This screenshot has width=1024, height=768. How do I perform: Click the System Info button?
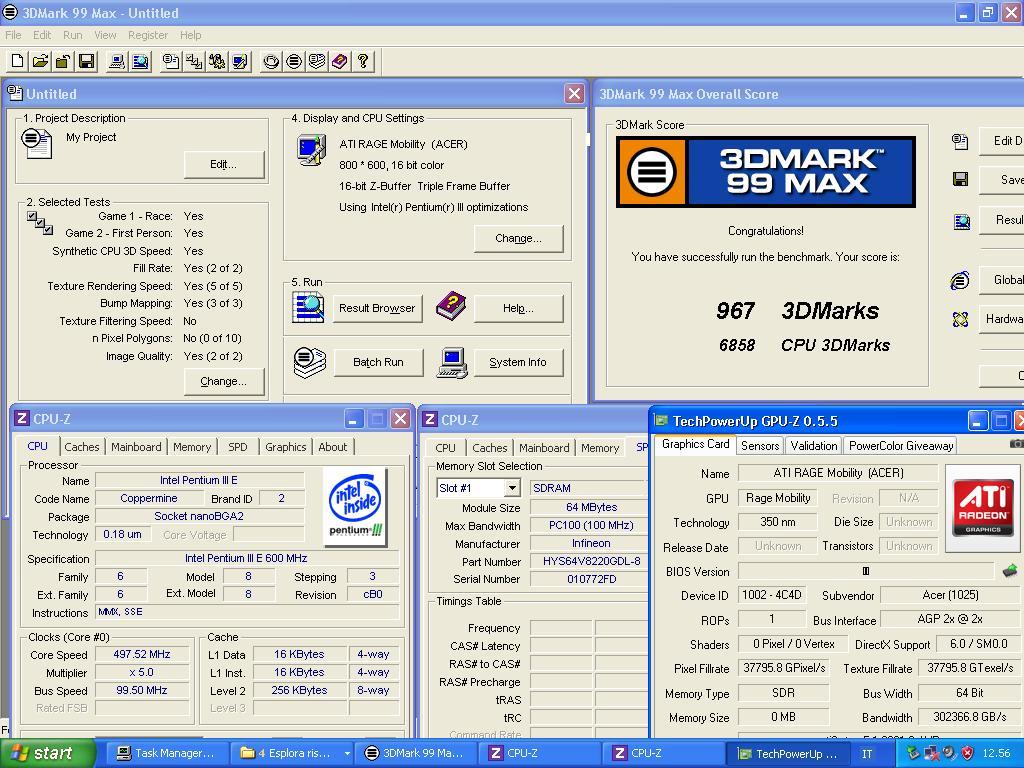pyautogui.click(x=518, y=362)
